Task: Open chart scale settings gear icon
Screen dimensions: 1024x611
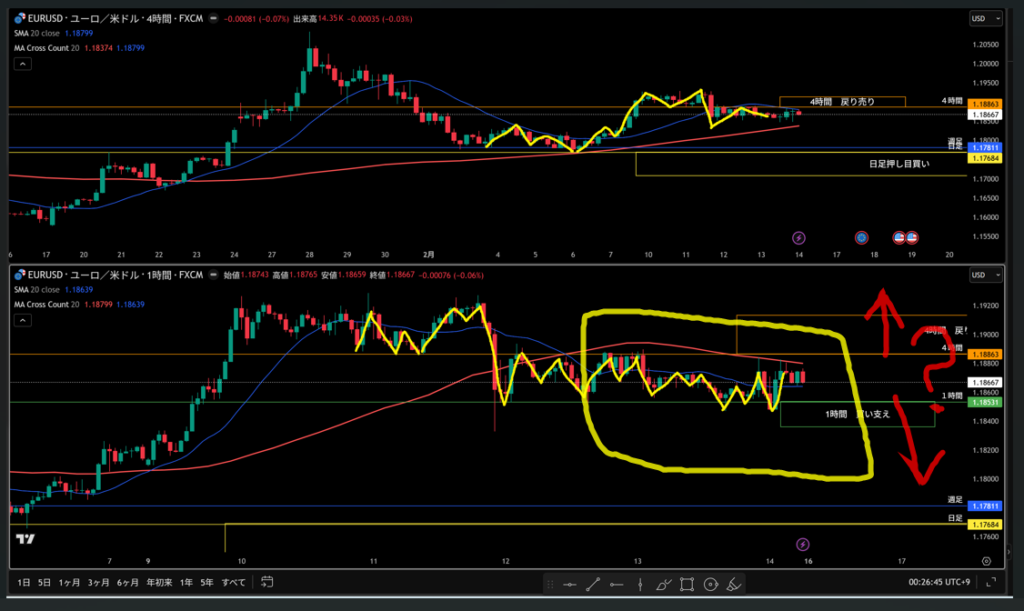Action: [x=986, y=562]
